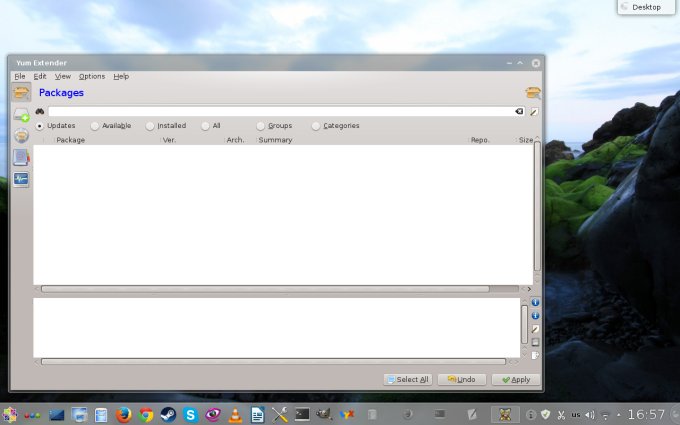This screenshot has height=425, width=680.
Task: Select the Installed radio button
Action: tap(150, 126)
